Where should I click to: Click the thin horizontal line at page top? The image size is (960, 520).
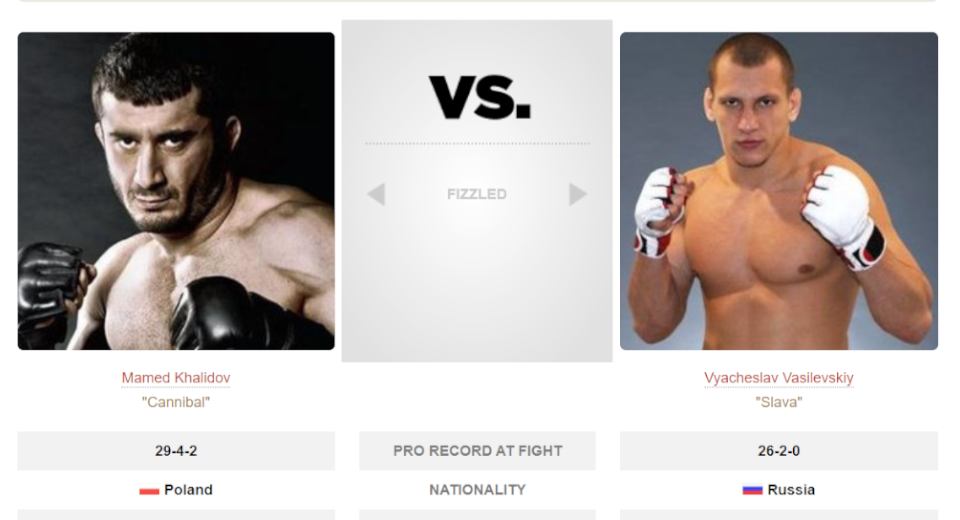477,1
